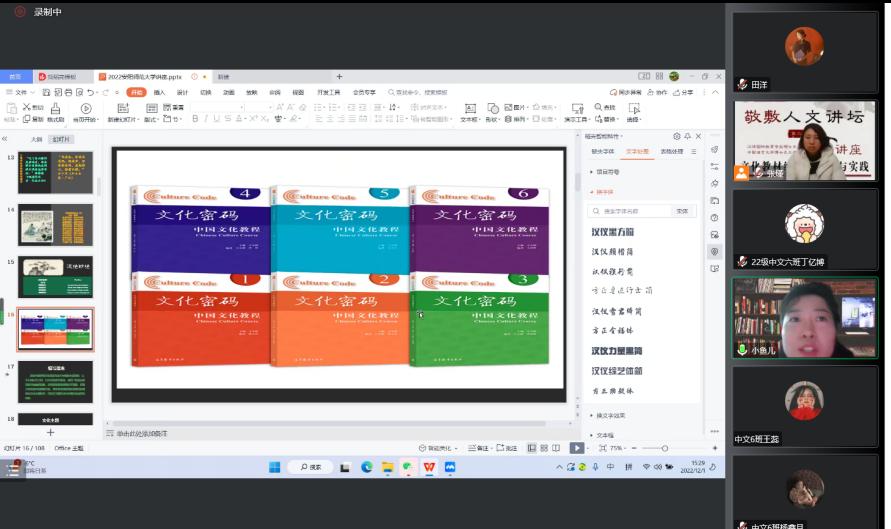This screenshot has height=529, width=891.
Task: Toggle underline formatting in ribbon
Action: [220, 118]
